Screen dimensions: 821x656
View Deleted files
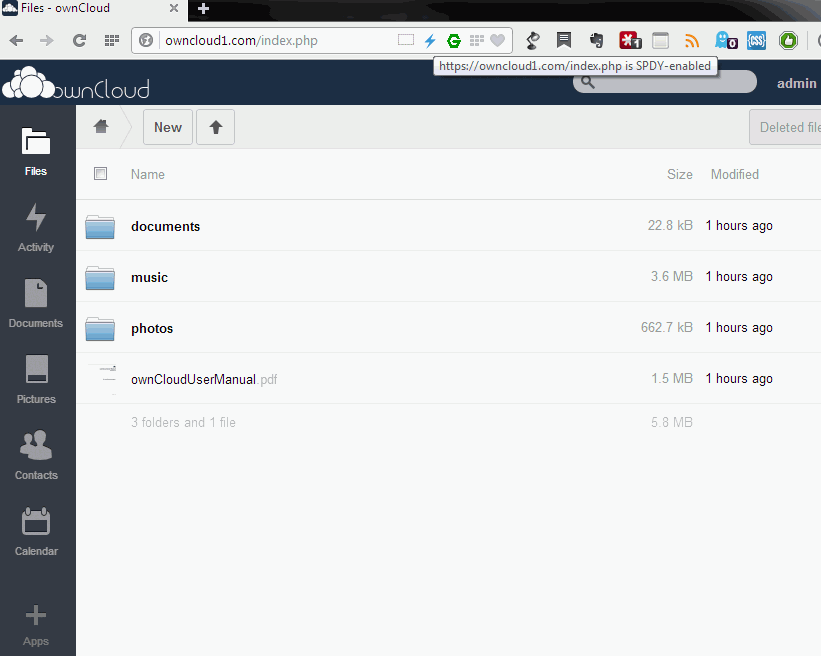[x=788, y=127]
